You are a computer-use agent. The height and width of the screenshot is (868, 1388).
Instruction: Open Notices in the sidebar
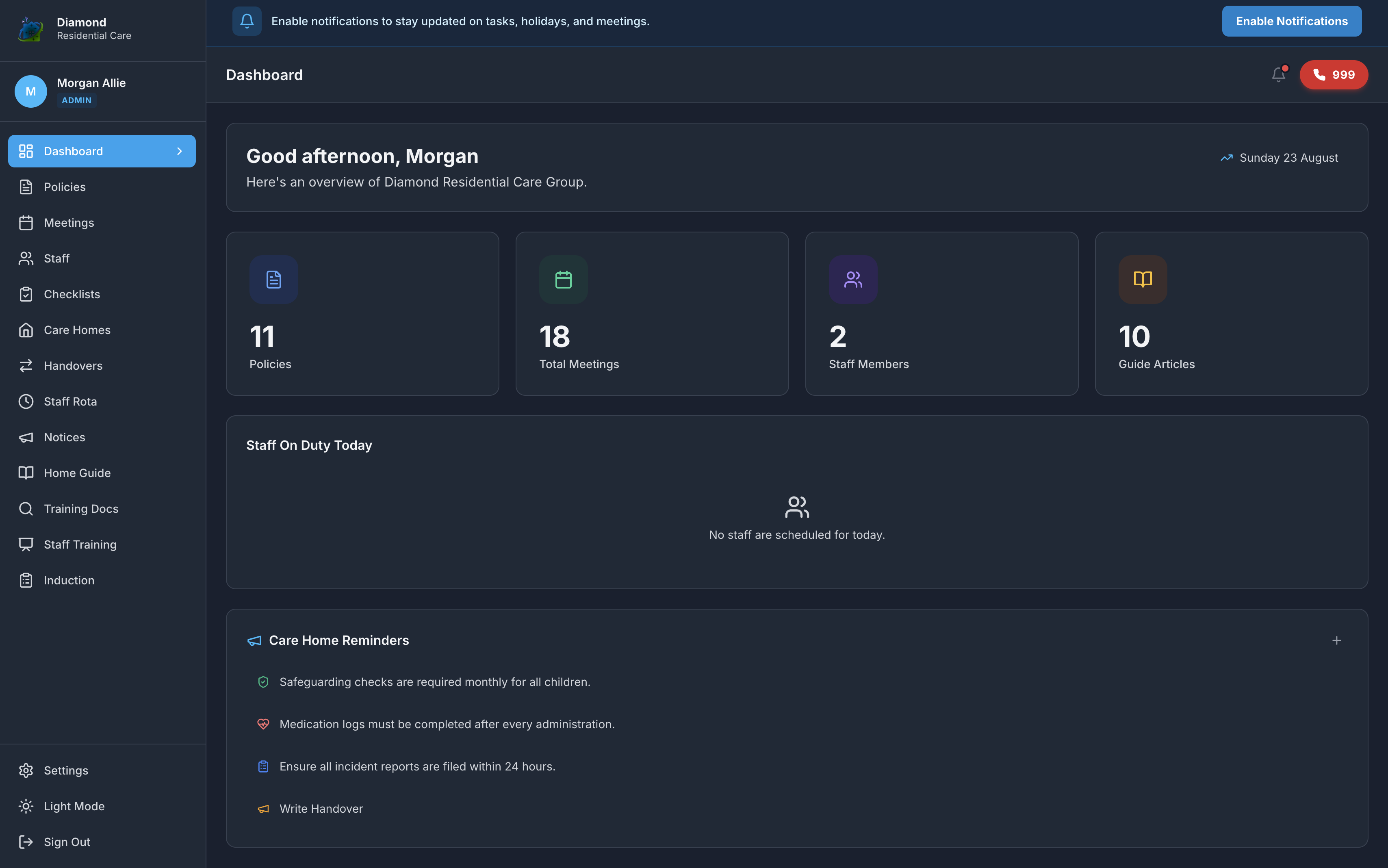102,437
